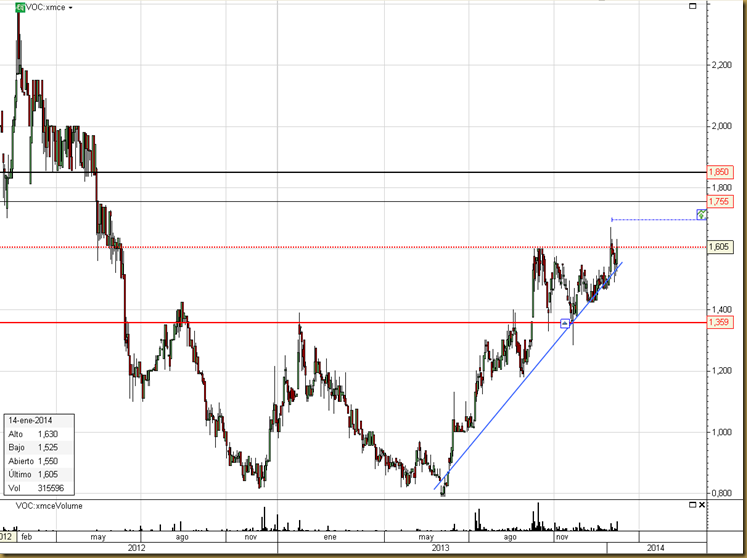Click the 2,200 price axis label
747x558 pixels.
coord(721,65)
